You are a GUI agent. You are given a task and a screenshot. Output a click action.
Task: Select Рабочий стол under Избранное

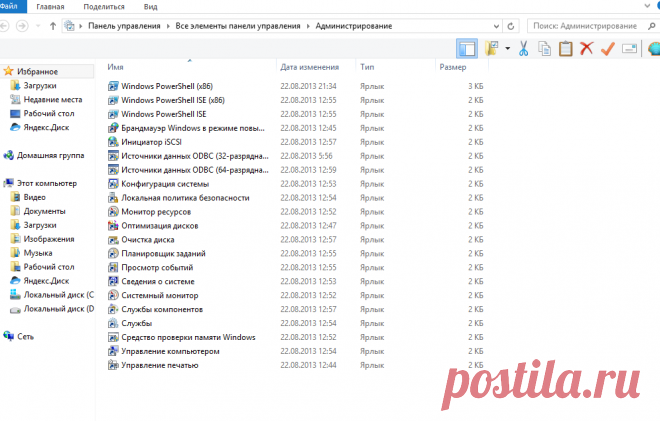click(x=49, y=113)
